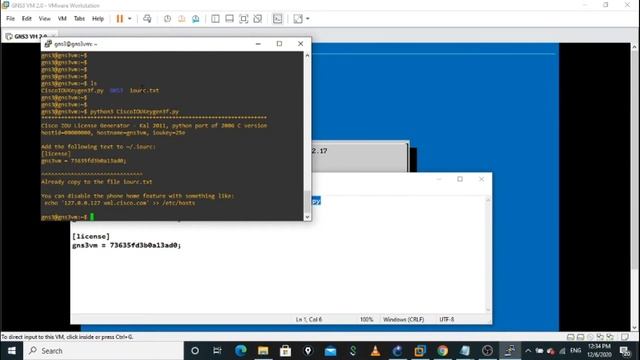Open the snapshot manager icon
640x360 pixels.
tap(196, 19)
